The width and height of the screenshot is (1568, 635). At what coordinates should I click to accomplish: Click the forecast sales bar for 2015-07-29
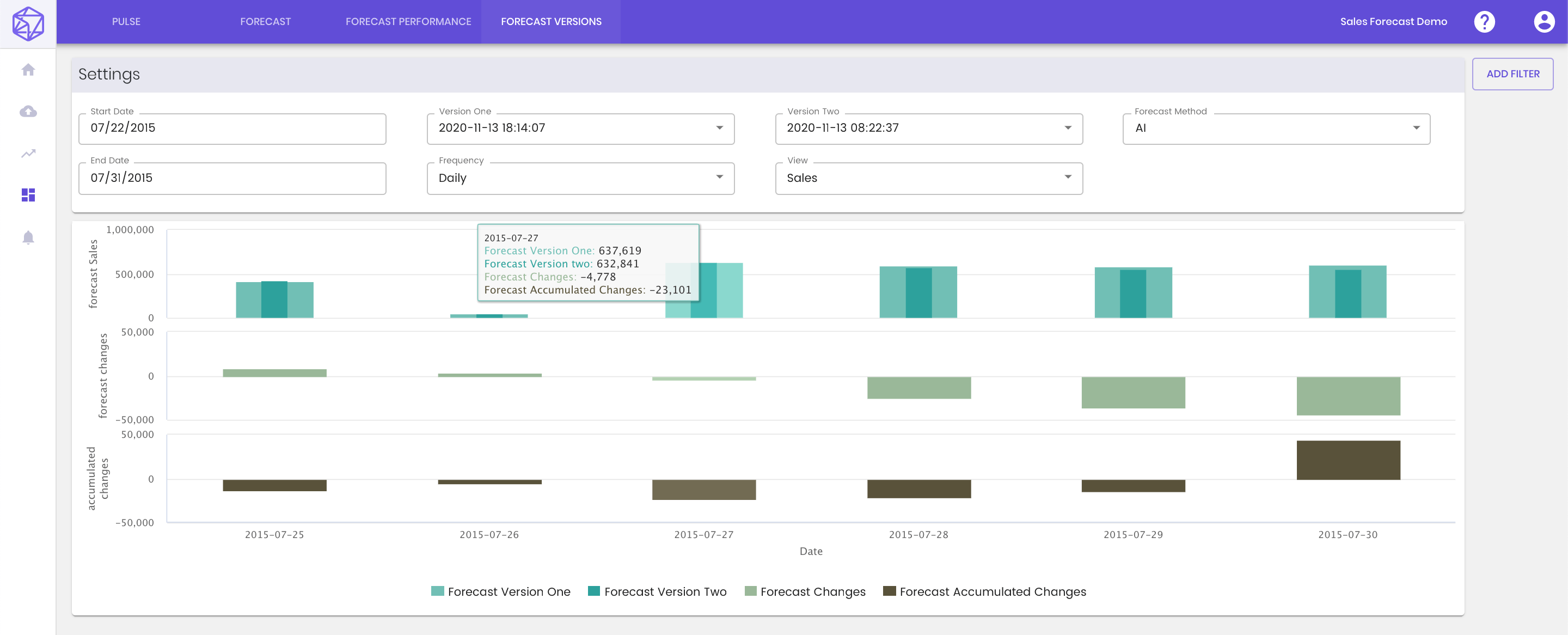1133,293
